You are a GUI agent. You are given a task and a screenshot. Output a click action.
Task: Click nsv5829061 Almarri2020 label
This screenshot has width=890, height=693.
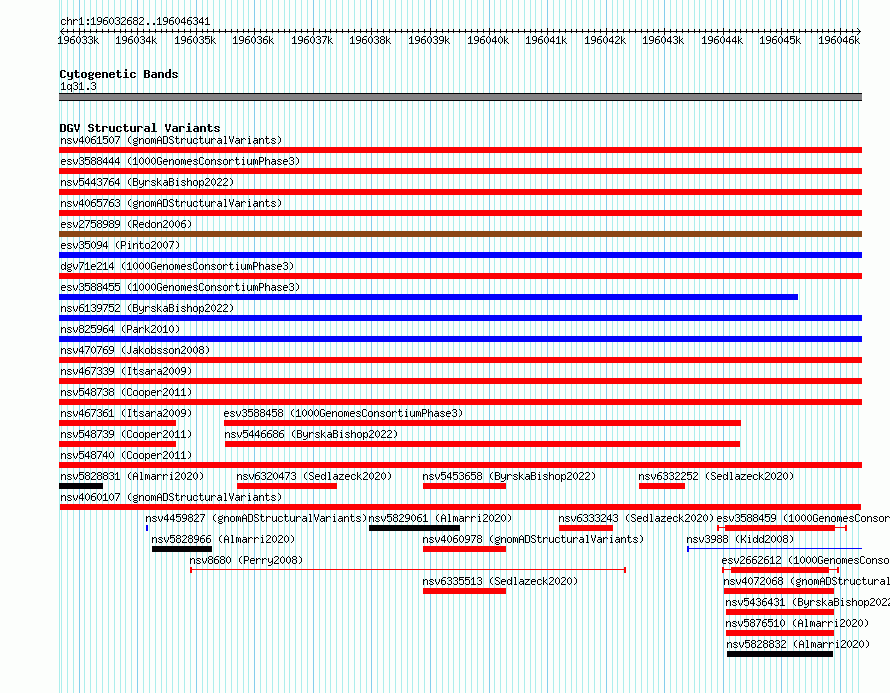(x=440, y=518)
